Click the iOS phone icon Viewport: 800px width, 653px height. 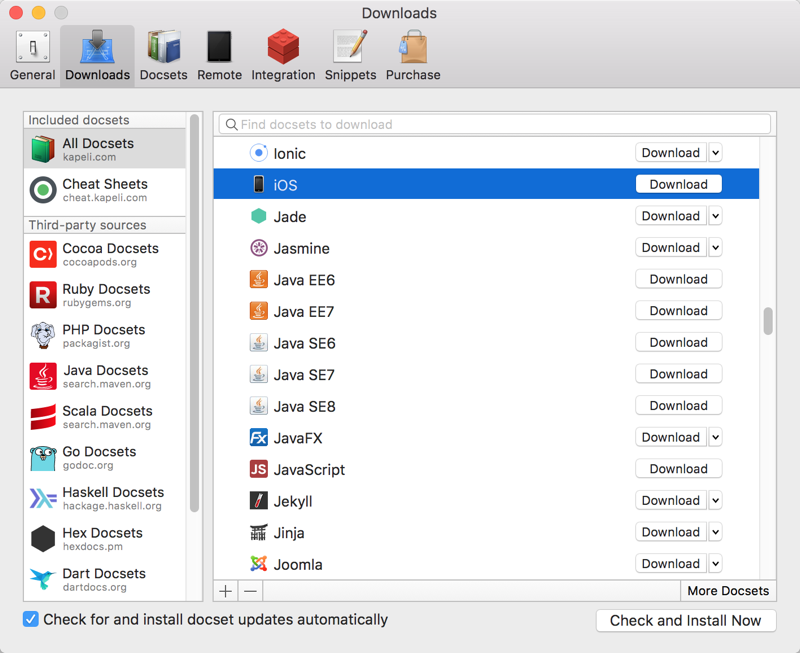click(259, 184)
